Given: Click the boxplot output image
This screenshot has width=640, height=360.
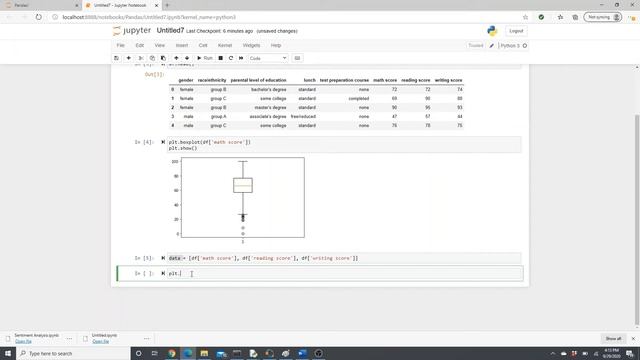Looking at the screenshot, I should pyautogui.click(x=238, y=200).
